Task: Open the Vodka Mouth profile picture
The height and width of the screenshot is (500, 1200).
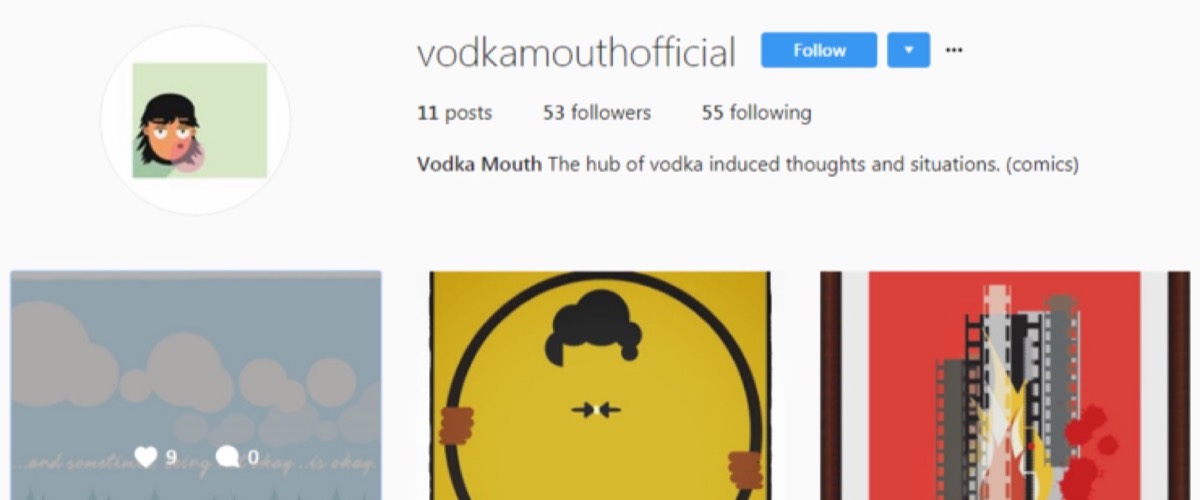Action: click(x=196, y=121)
